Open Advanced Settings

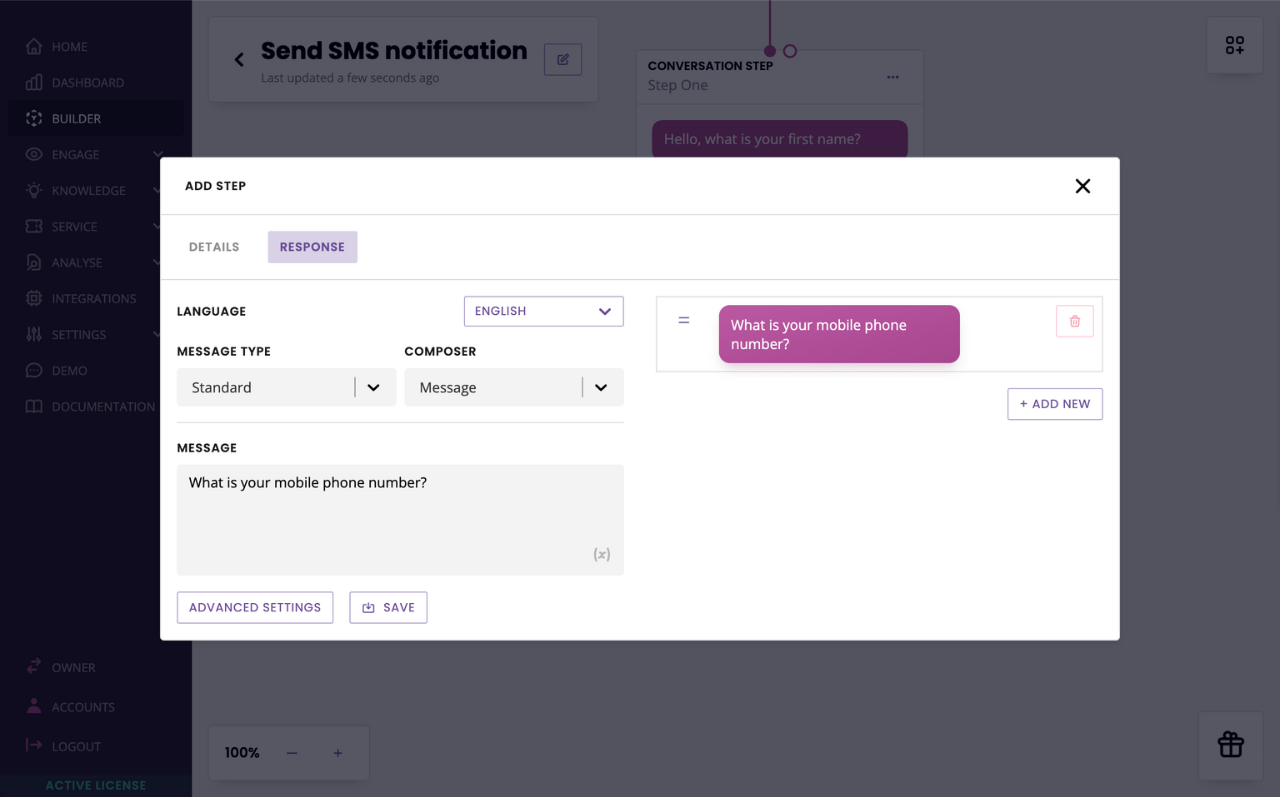point(255,607)
